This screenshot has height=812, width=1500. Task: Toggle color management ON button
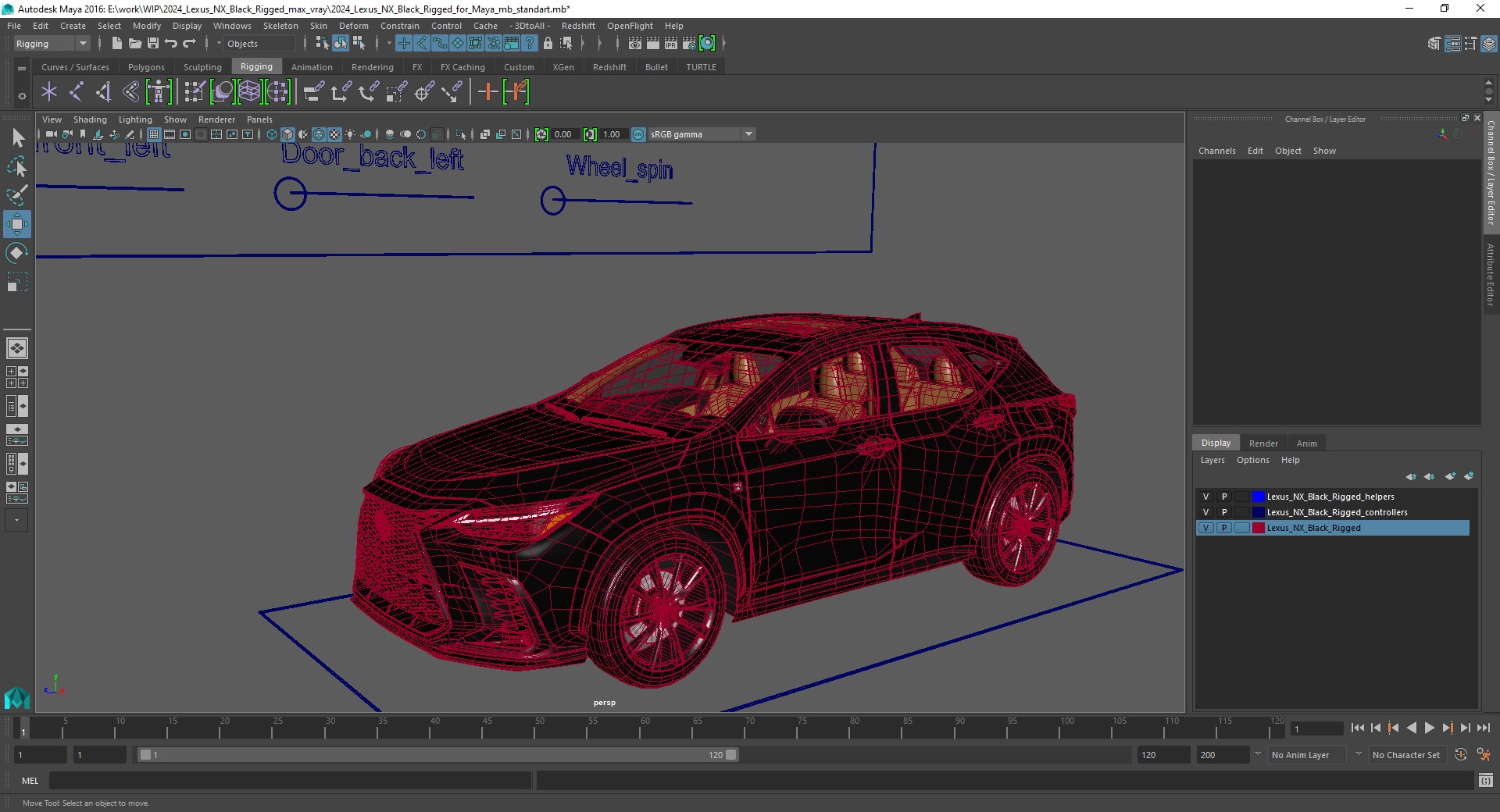click(638, 134)
